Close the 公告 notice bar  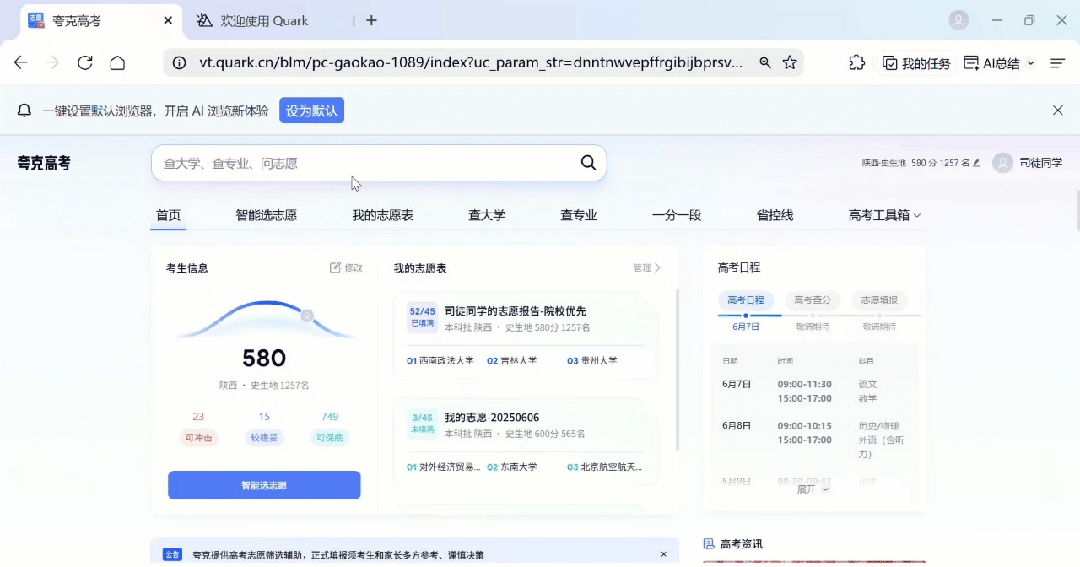click(663, 554)
